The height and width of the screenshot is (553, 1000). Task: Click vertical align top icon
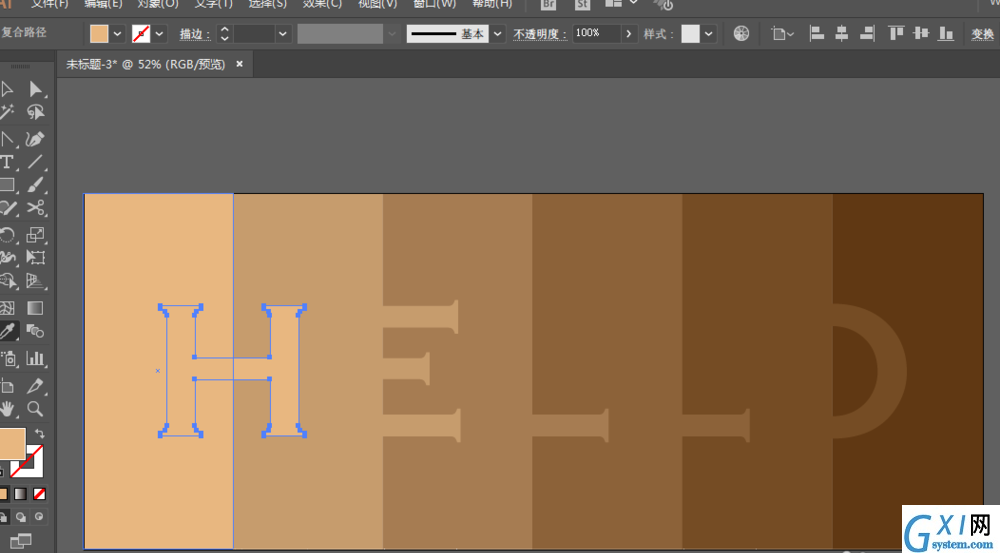click(x=896, y=33)
